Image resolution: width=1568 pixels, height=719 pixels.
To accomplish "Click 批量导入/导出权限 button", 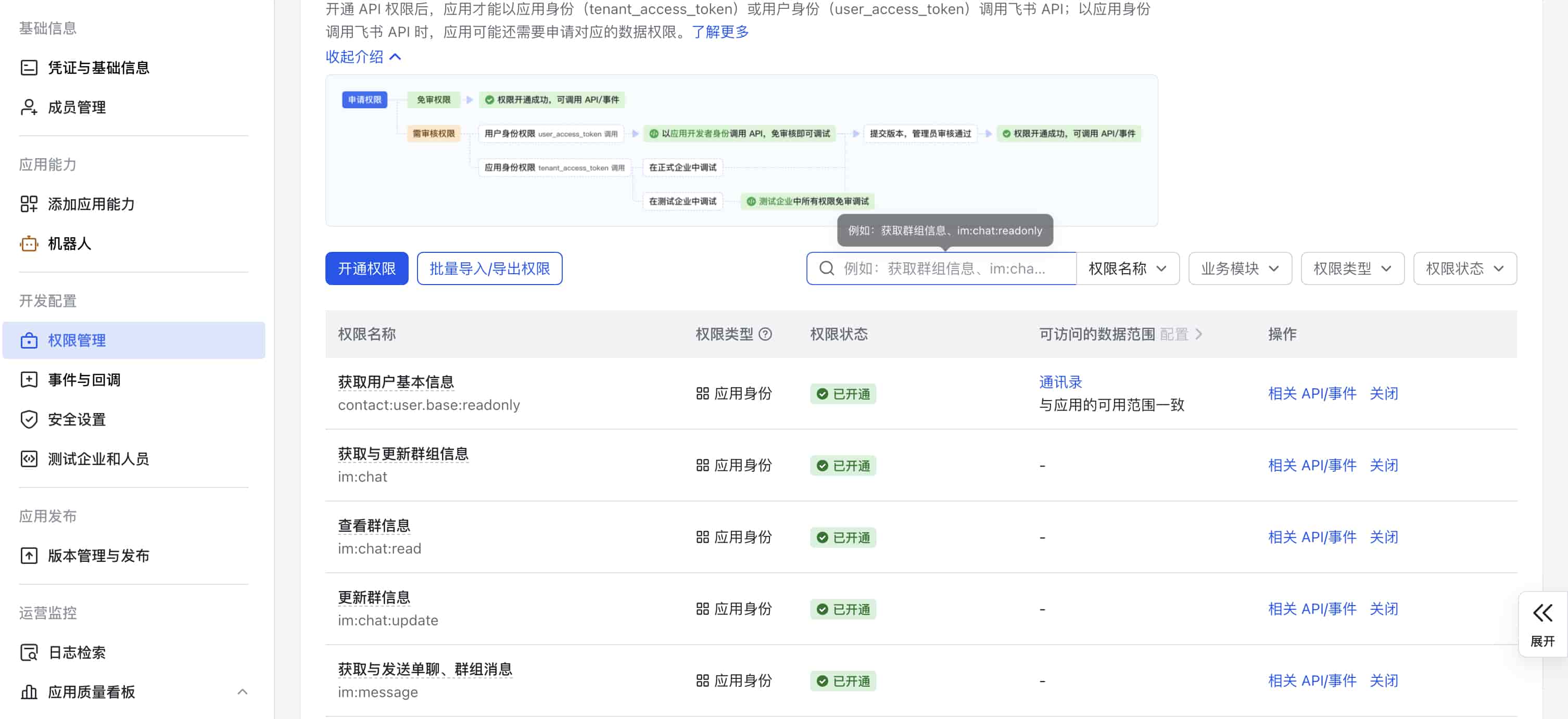I will (x=489, y=268).
